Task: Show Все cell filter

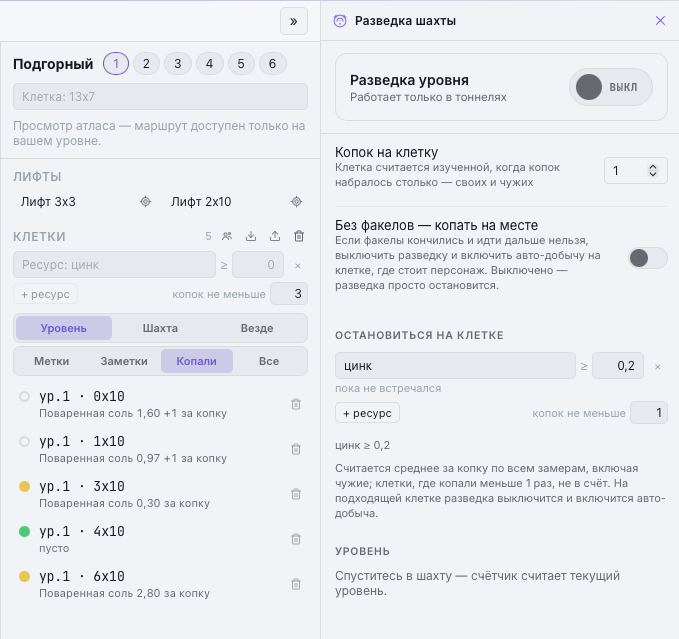Action: point(269,361)
